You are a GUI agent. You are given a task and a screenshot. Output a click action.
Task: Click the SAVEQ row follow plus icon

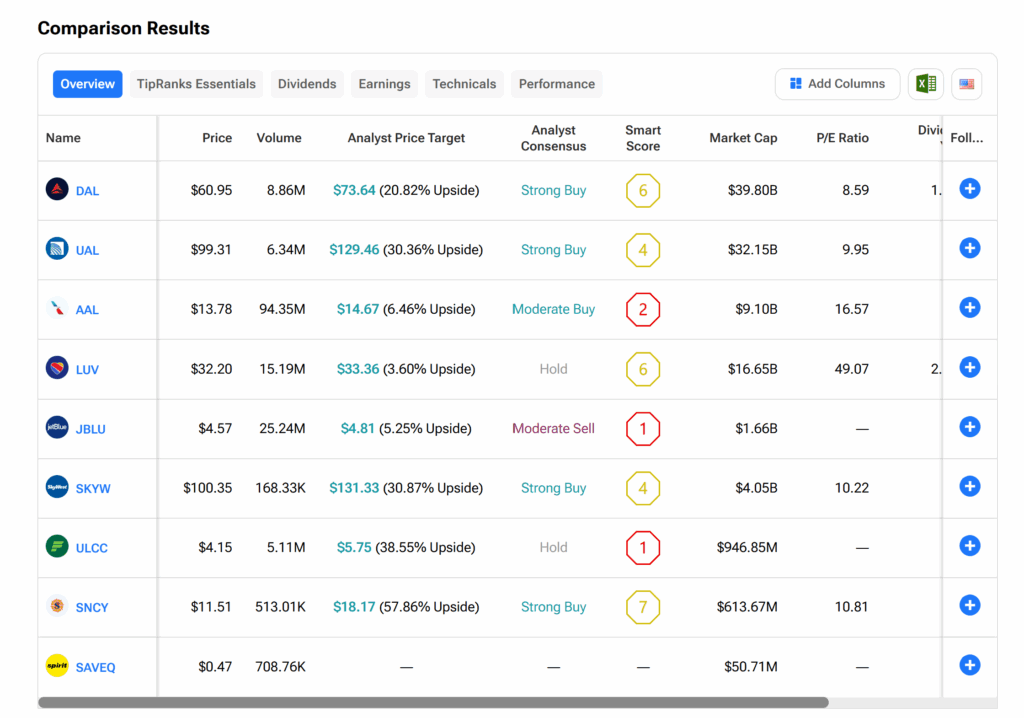click(969, 665)
